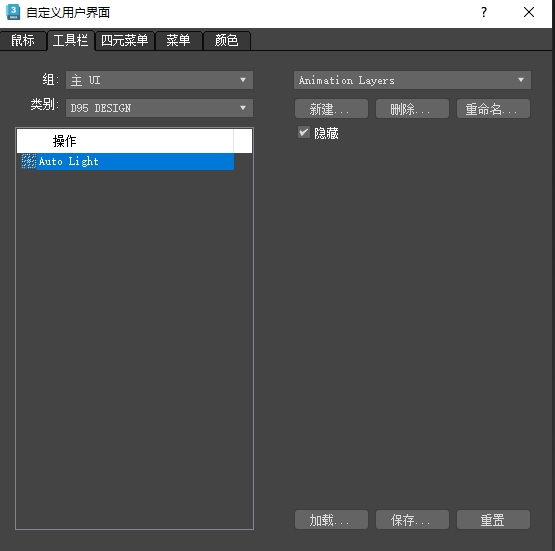Click the Auto Light action icon
The height and width of the screenshot is (551, 555).
(29, 161)
